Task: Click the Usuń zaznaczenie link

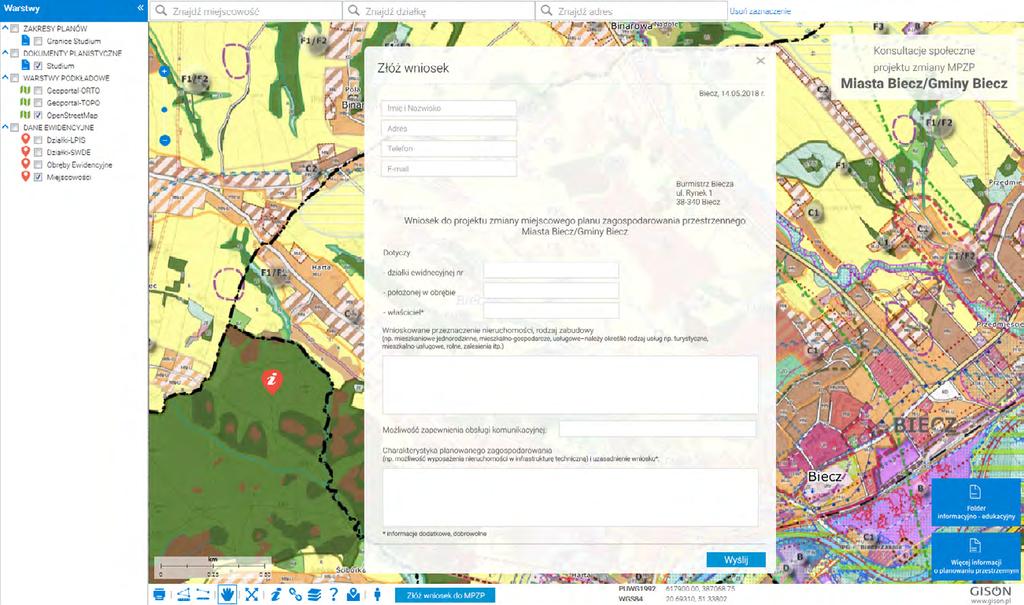Action: [760, 11]
